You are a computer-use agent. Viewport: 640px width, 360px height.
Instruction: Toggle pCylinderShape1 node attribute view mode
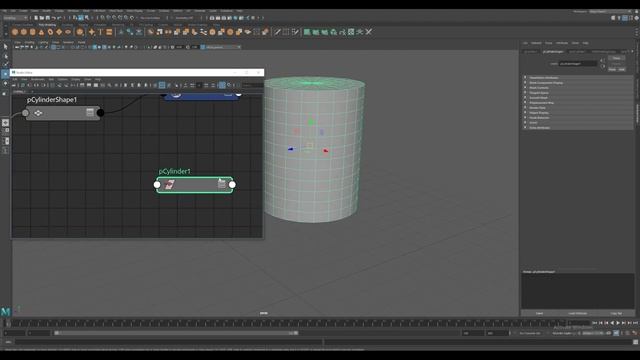(90, 113)
